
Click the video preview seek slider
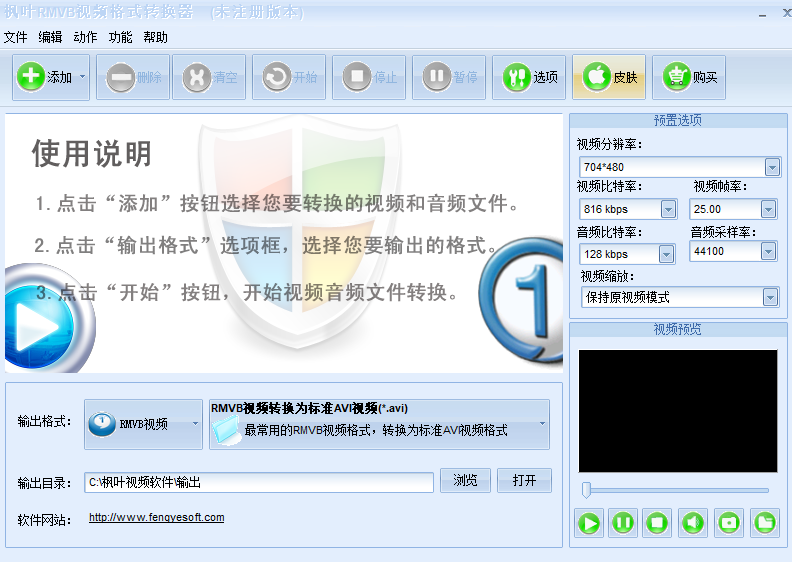(x=676, y=490)
